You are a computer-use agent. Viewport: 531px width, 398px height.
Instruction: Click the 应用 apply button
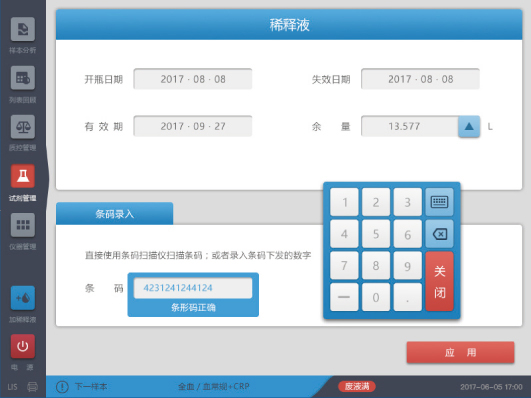461,353
